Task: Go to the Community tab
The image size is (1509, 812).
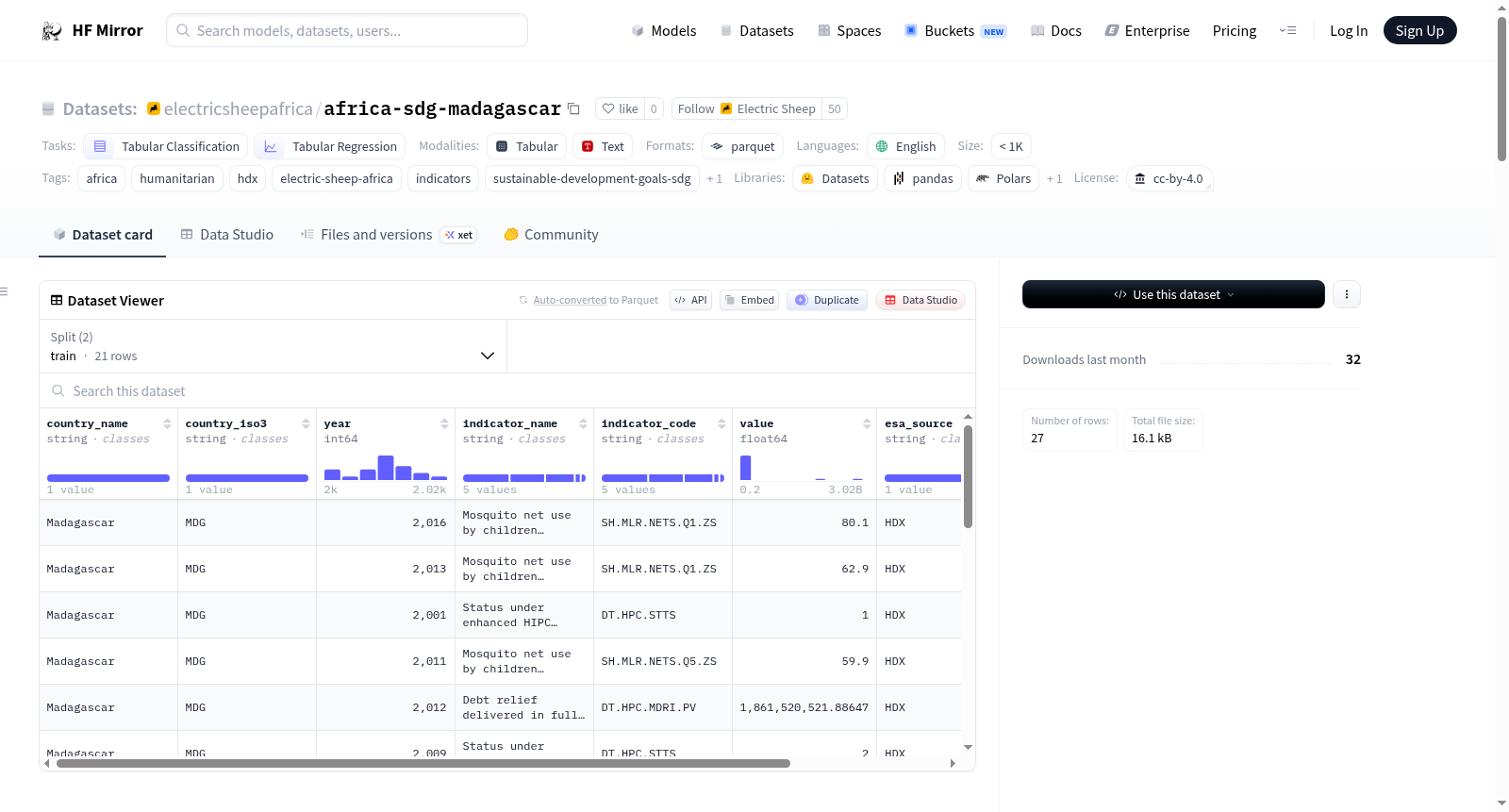Action: coord(551,235)
